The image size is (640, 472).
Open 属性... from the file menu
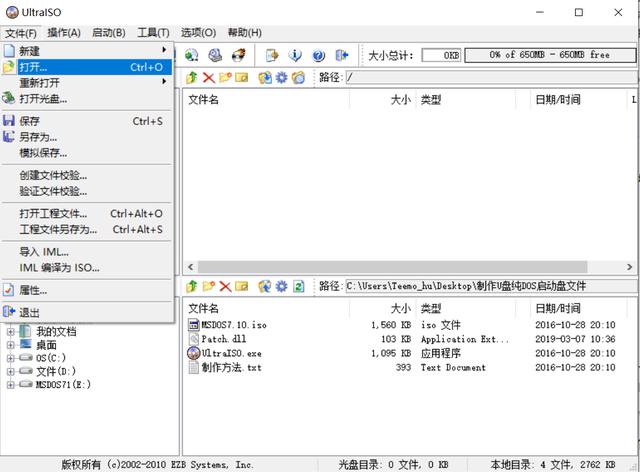pos(87,290)
